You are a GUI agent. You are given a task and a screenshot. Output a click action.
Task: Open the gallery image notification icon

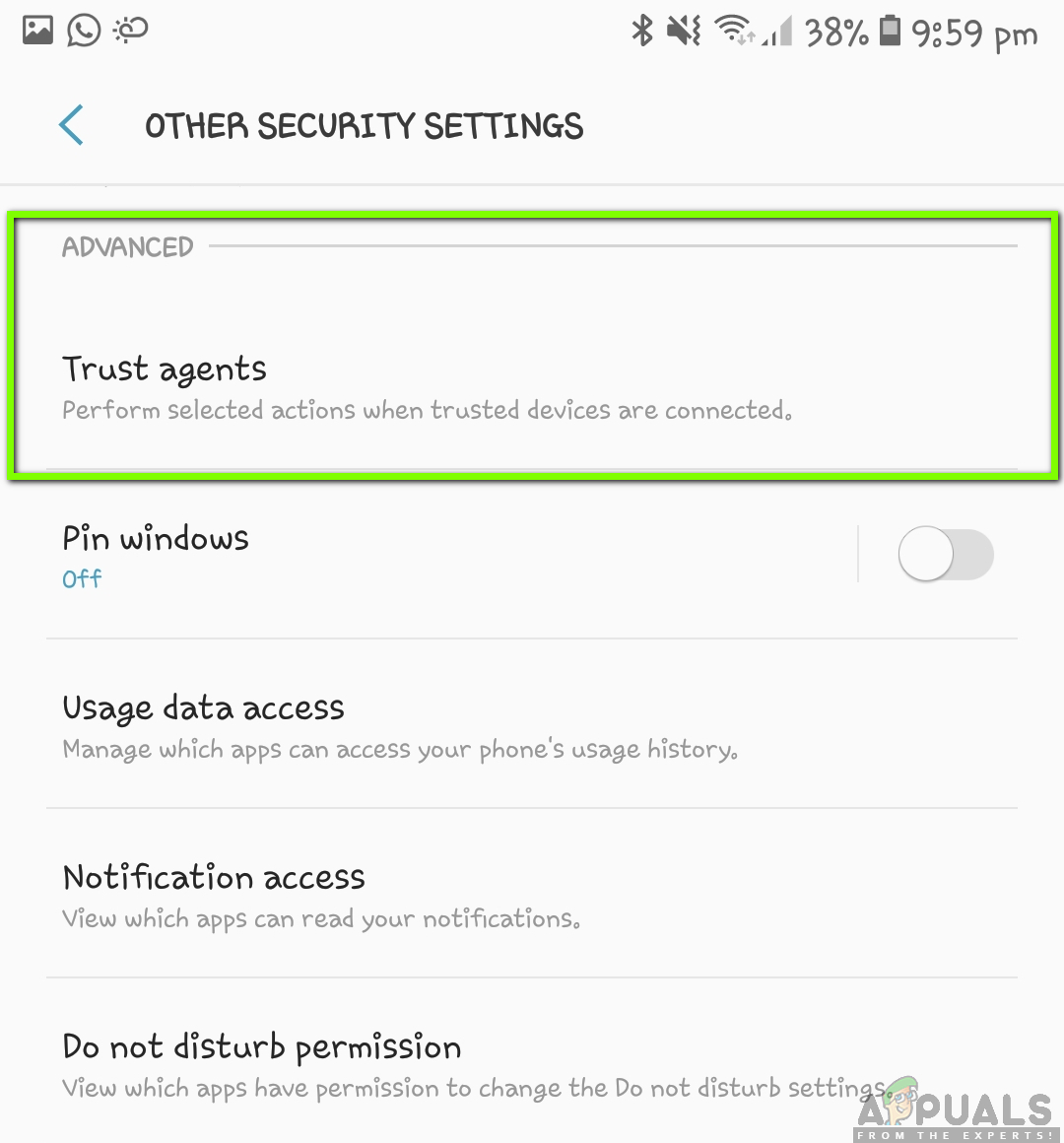click(37, 31)
